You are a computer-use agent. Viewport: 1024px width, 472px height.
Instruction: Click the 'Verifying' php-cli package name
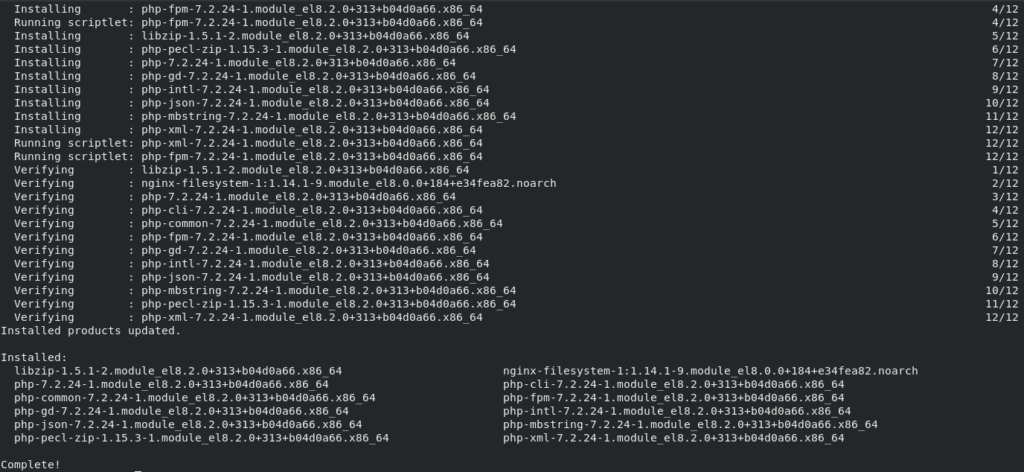312,210
